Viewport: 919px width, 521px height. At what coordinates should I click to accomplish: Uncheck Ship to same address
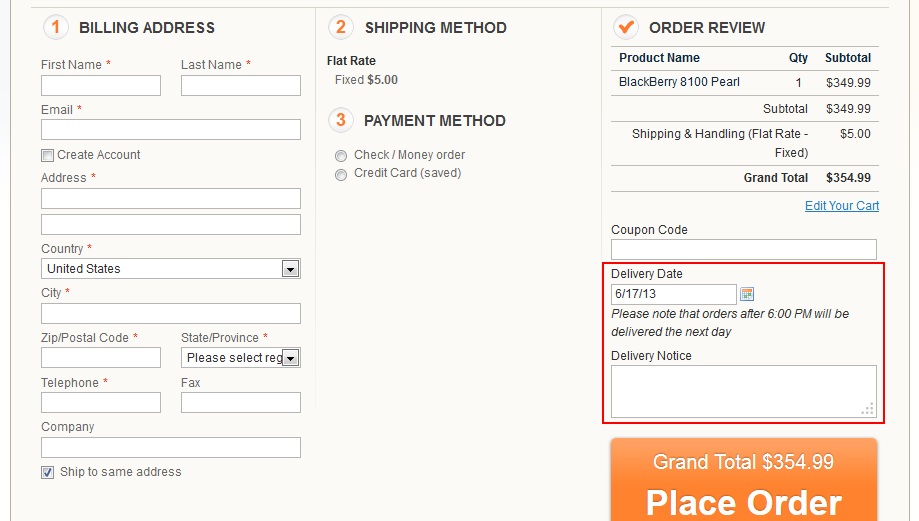[47, 472]
